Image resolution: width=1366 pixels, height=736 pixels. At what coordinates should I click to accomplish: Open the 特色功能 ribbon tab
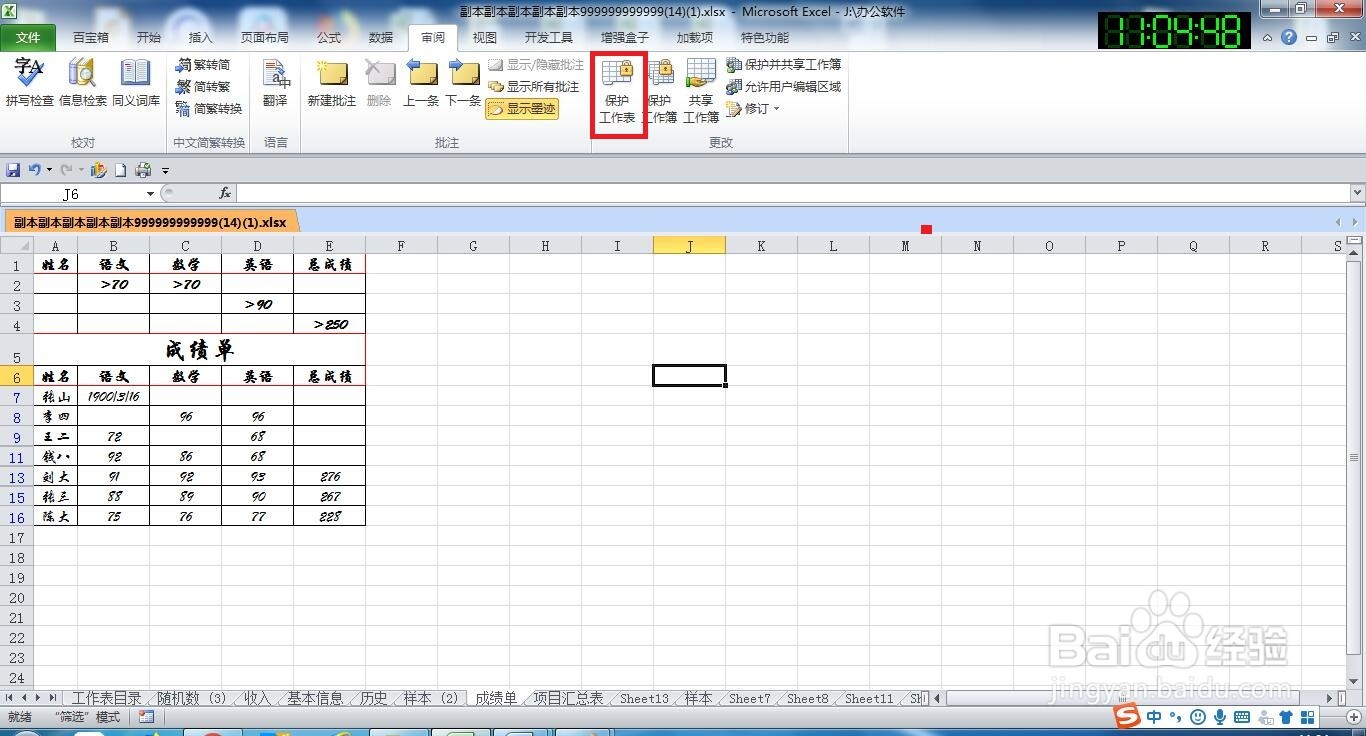(765, 38)
